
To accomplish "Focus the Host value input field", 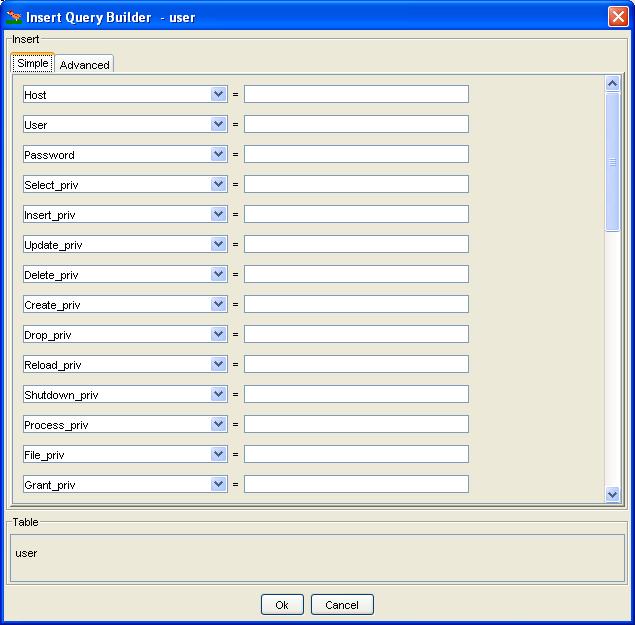I will [x=356, y=94].
